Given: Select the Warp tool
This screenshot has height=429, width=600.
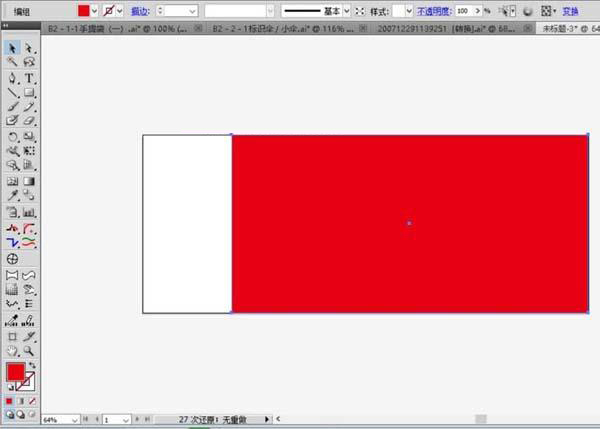Looking at the screenshot, I should 12,151.
